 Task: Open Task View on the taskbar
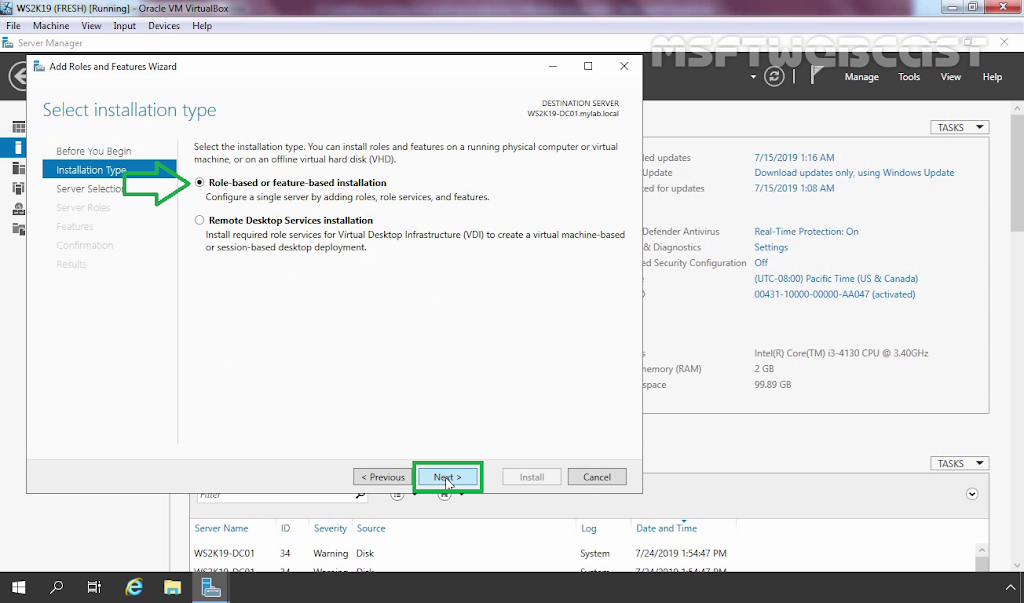(95, 587)
